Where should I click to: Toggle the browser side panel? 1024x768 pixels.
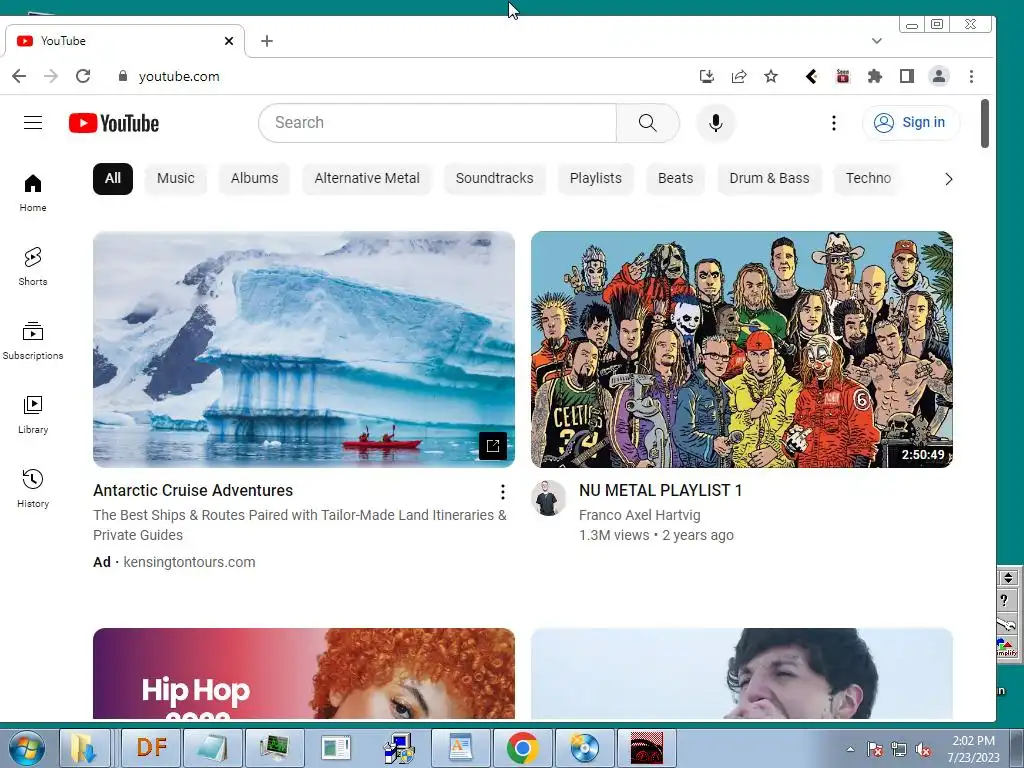click(x=906, y=76)
